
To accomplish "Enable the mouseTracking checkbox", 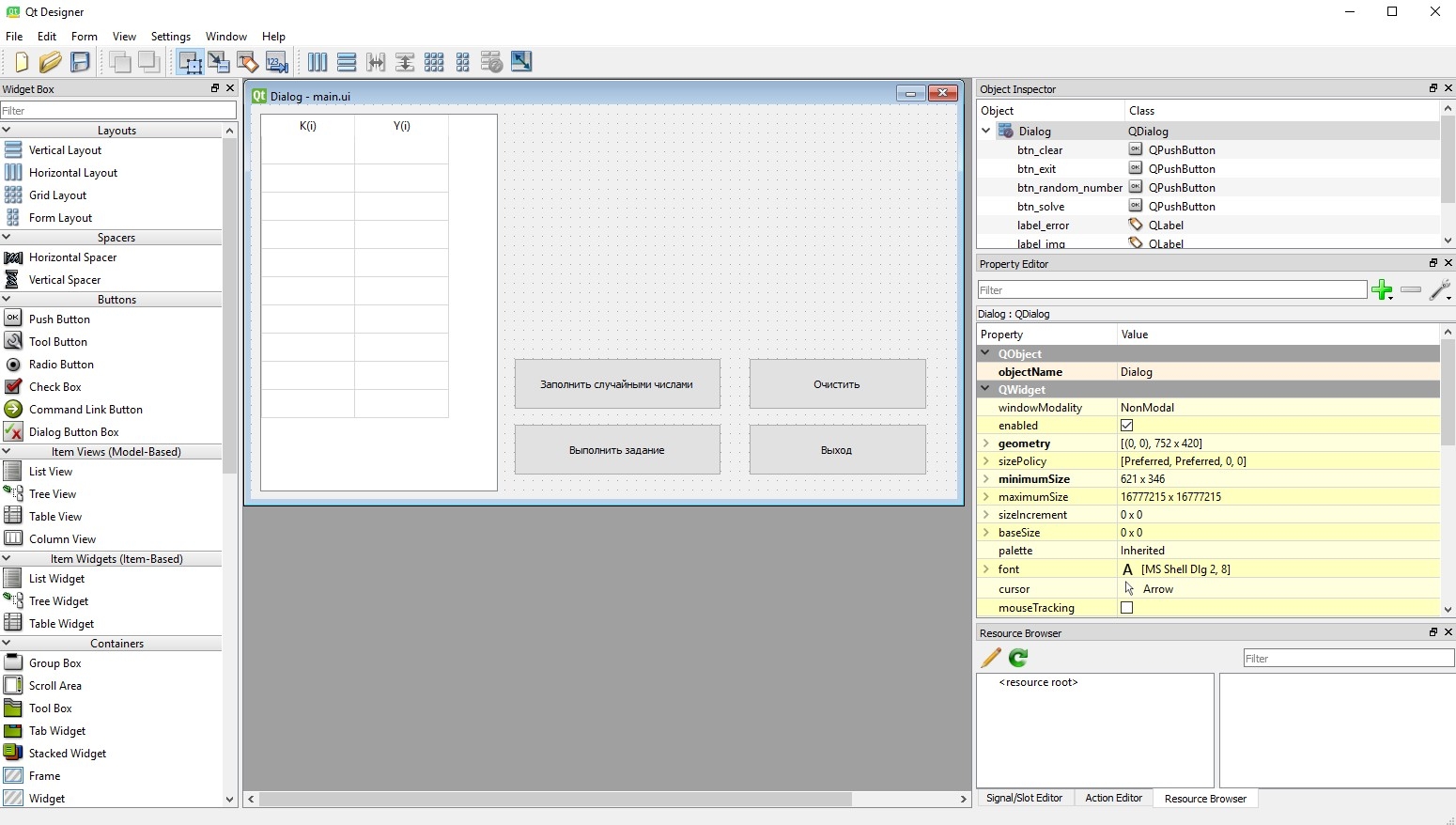I will (x=1127, y=608).
